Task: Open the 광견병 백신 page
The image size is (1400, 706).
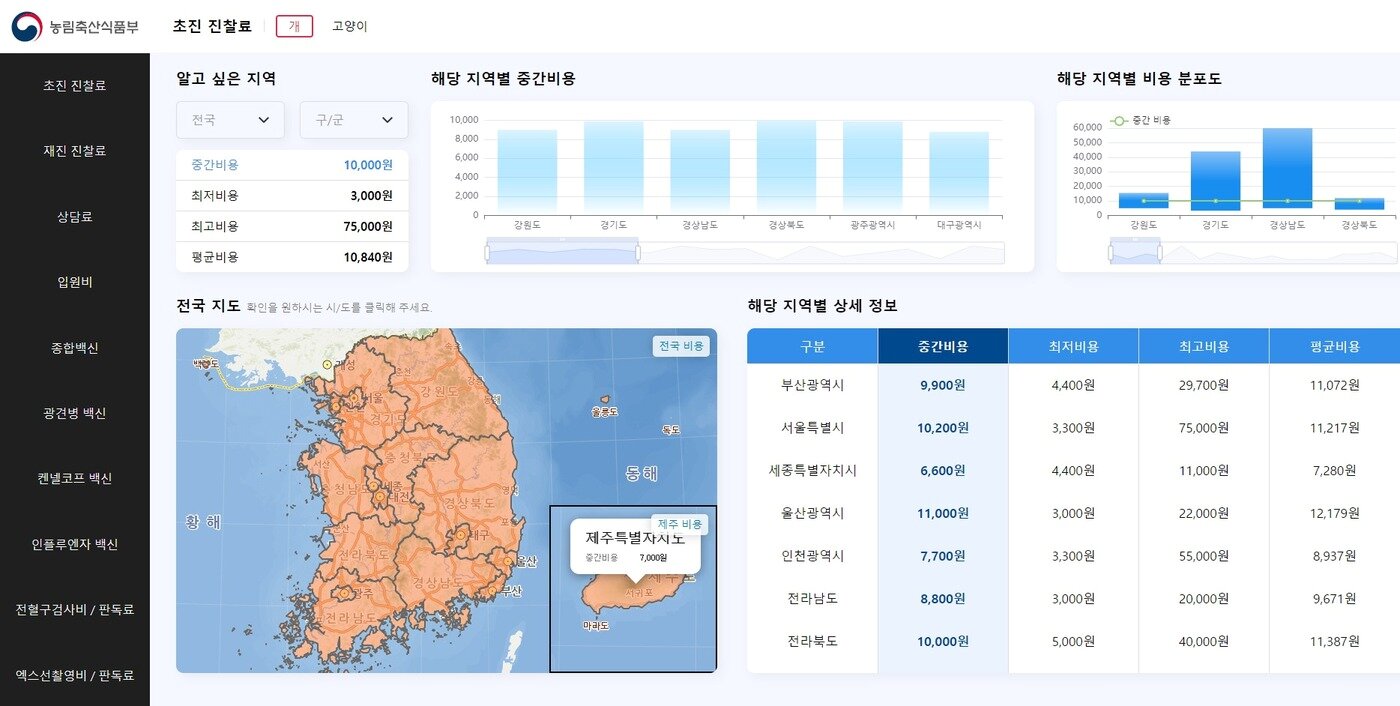Action: tap(74, 412)
